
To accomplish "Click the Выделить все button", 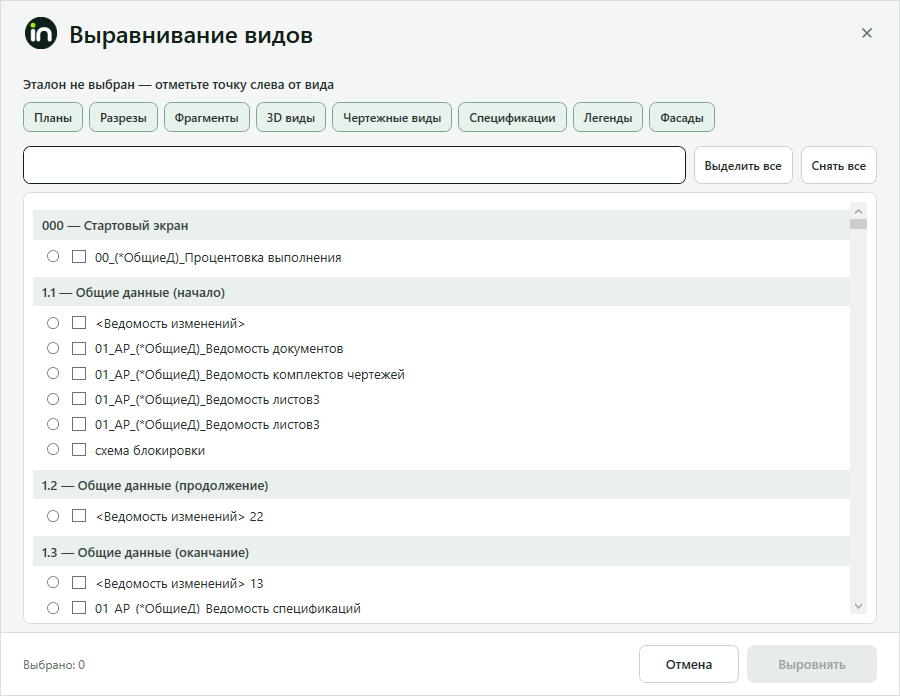I will pyautogui.click(x=743, y=165).
